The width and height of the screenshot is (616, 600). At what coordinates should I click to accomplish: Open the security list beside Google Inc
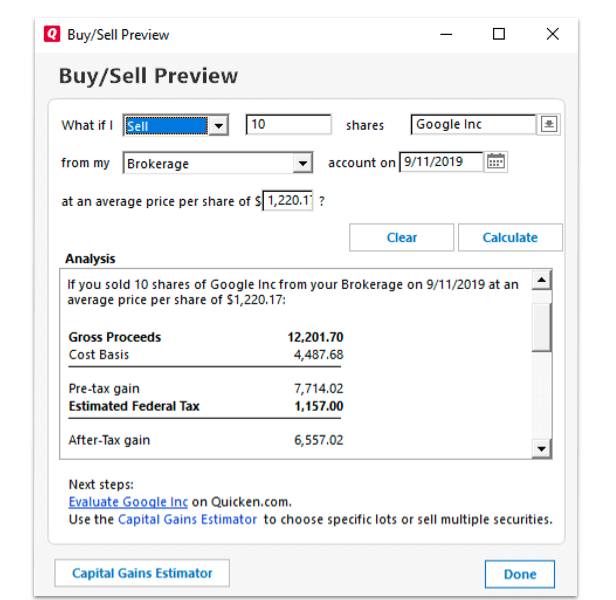549,125
